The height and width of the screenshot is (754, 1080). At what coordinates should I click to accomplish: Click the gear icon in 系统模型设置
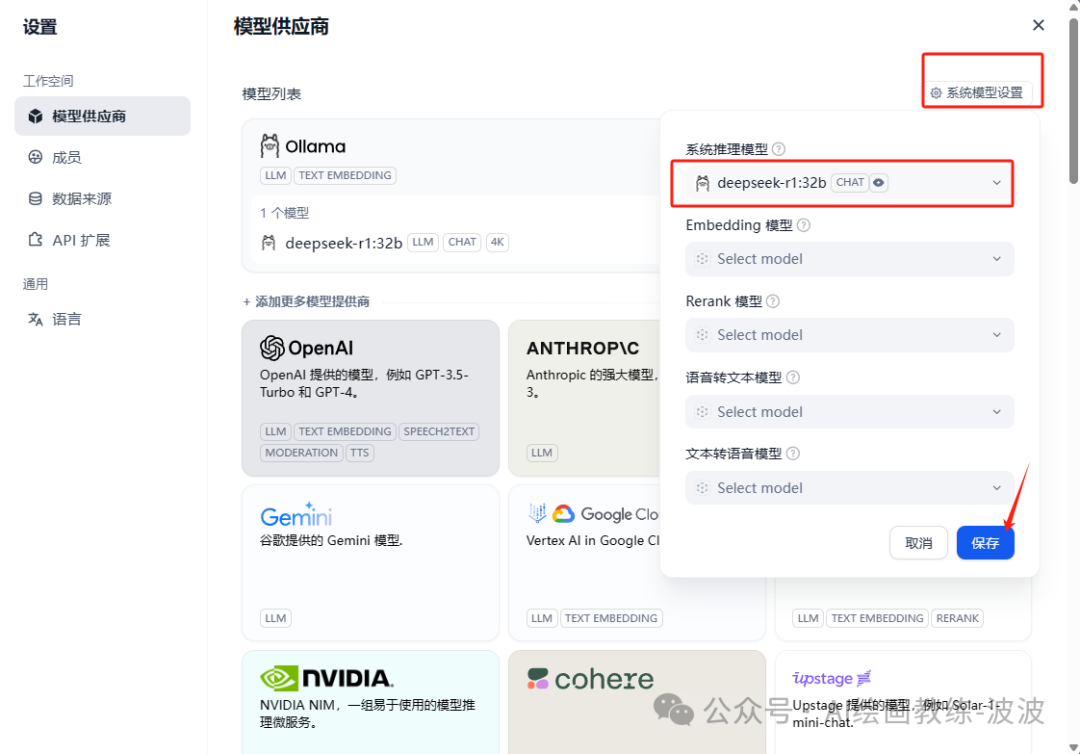pos(936,93)
